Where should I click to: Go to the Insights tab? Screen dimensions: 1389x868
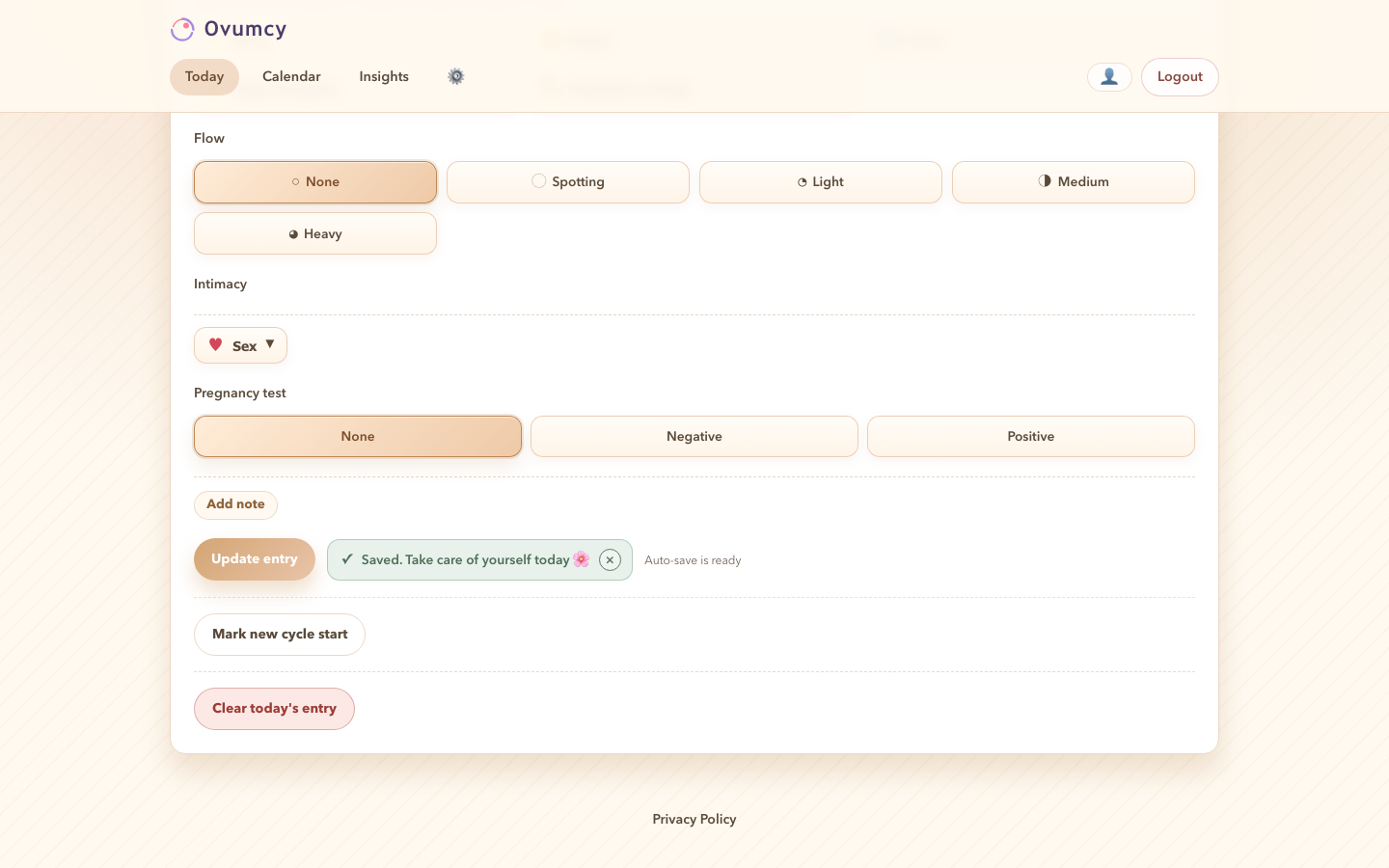point(384,77)
